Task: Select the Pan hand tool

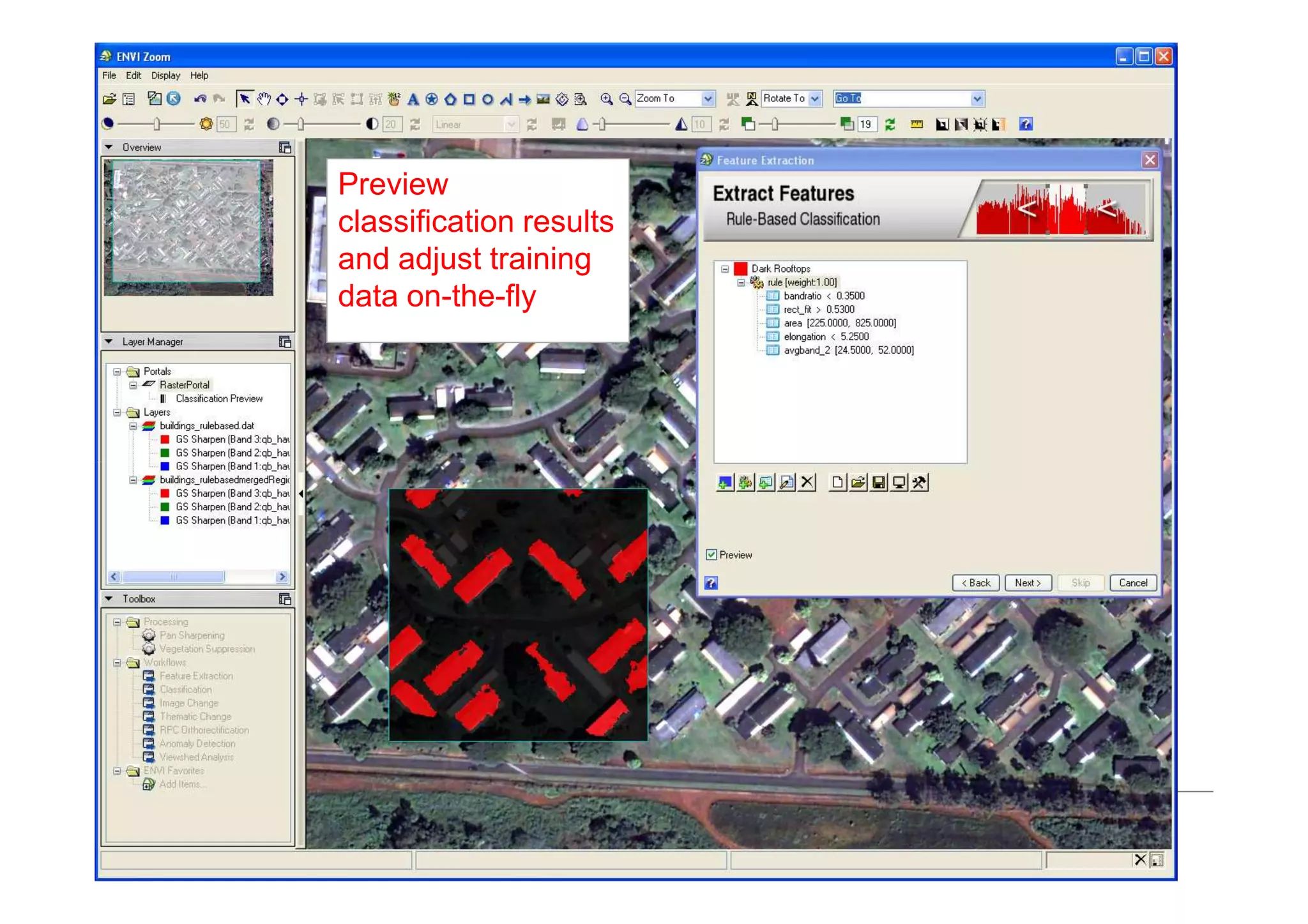Action: pos(264,99)
